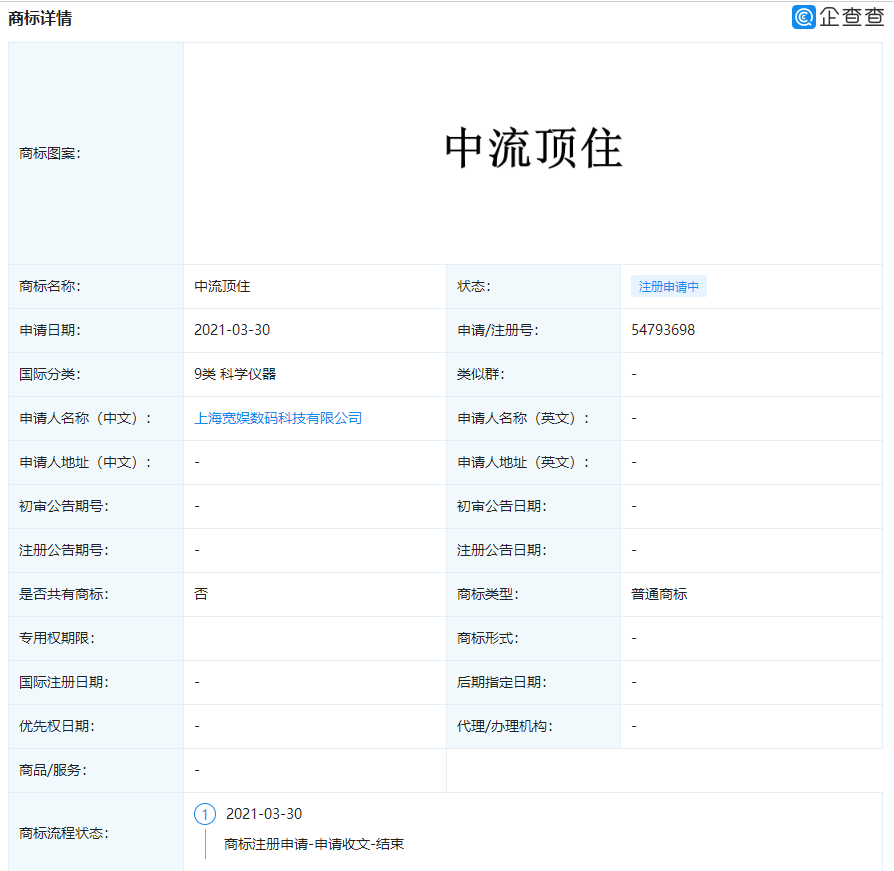The height and width of the screenshot is (871, 894).
Task: Click the application number 54793698
Action: click(664, 330)
